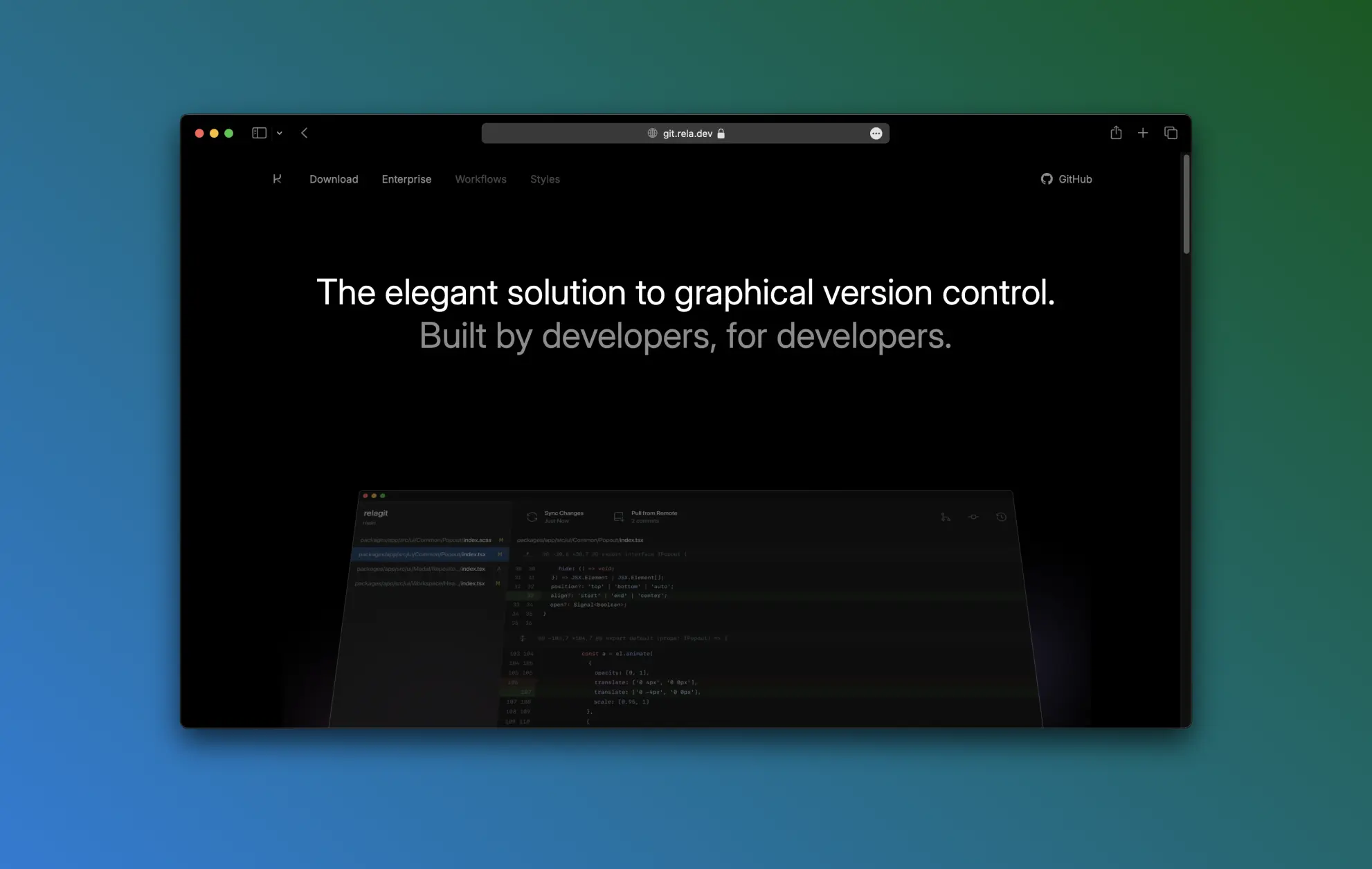Click the sidebar toggle icon in browser
The height and width of the screenshot is (869, 1372).
coord(259,133)
